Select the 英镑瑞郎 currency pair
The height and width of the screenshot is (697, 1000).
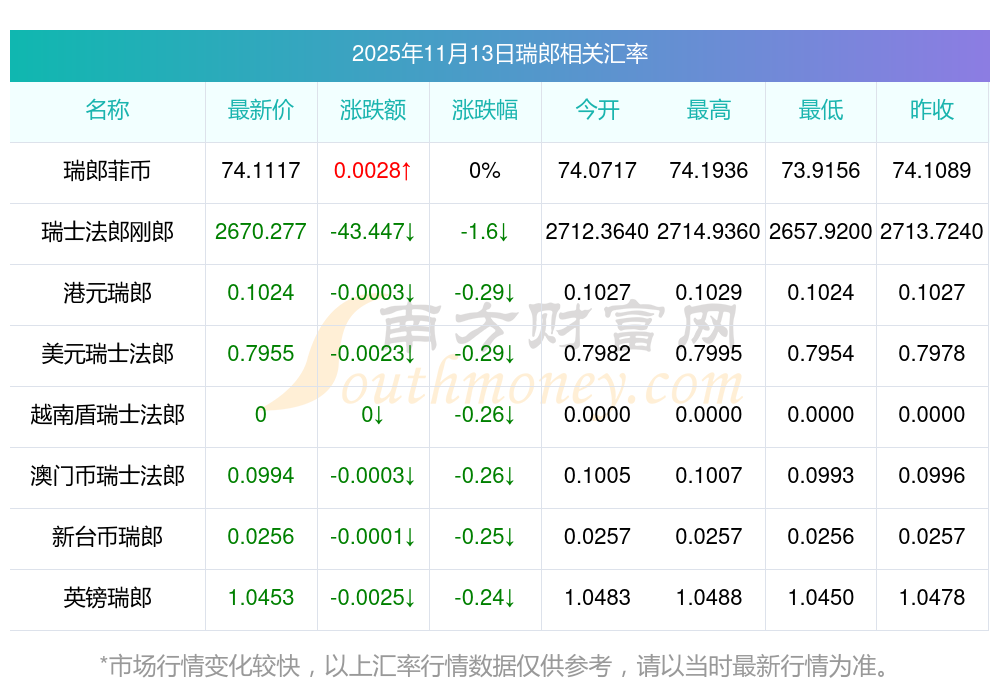coord(107,598)
